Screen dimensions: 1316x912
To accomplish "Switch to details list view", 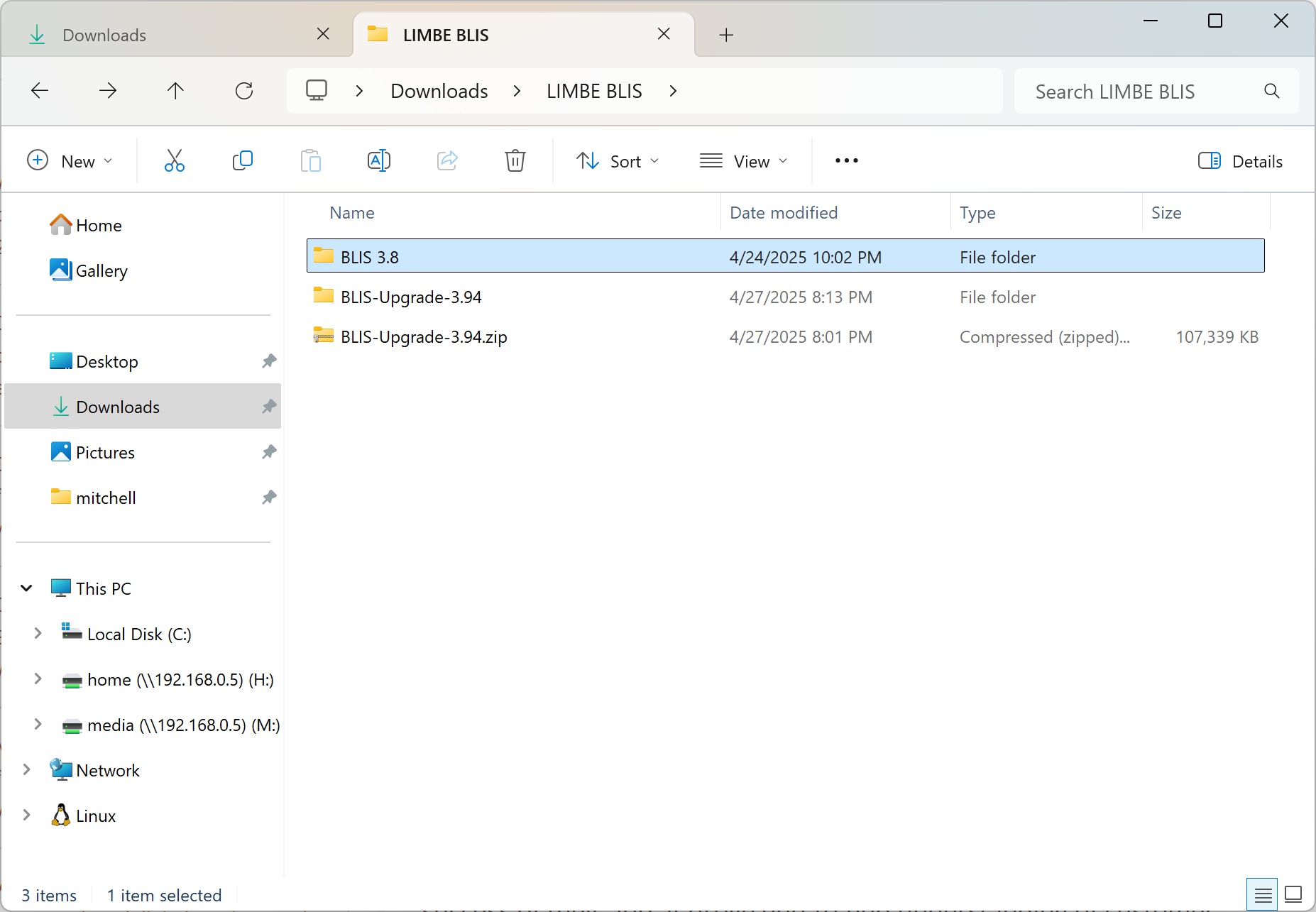I will (1263, 895).
